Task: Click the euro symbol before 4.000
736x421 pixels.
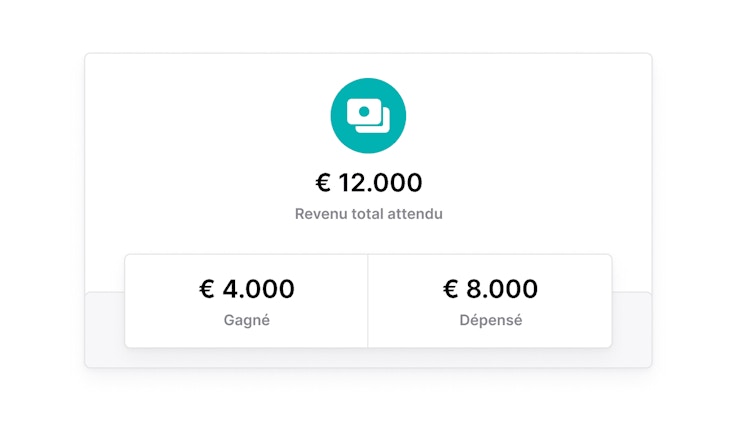Action: tap(207, 290)
